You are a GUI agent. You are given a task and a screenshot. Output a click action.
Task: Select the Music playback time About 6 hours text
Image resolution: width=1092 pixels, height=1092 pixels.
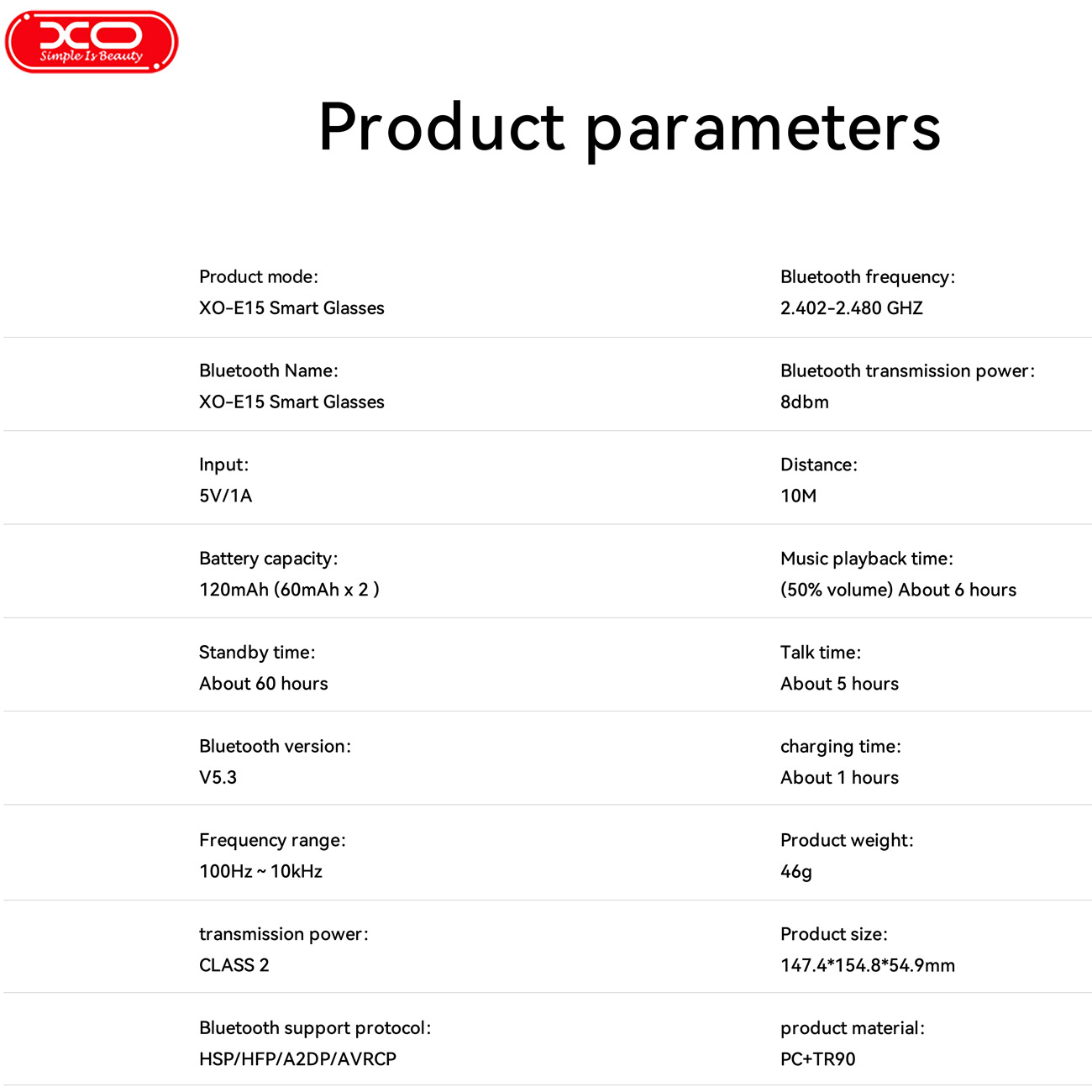[x=898, y=590]
